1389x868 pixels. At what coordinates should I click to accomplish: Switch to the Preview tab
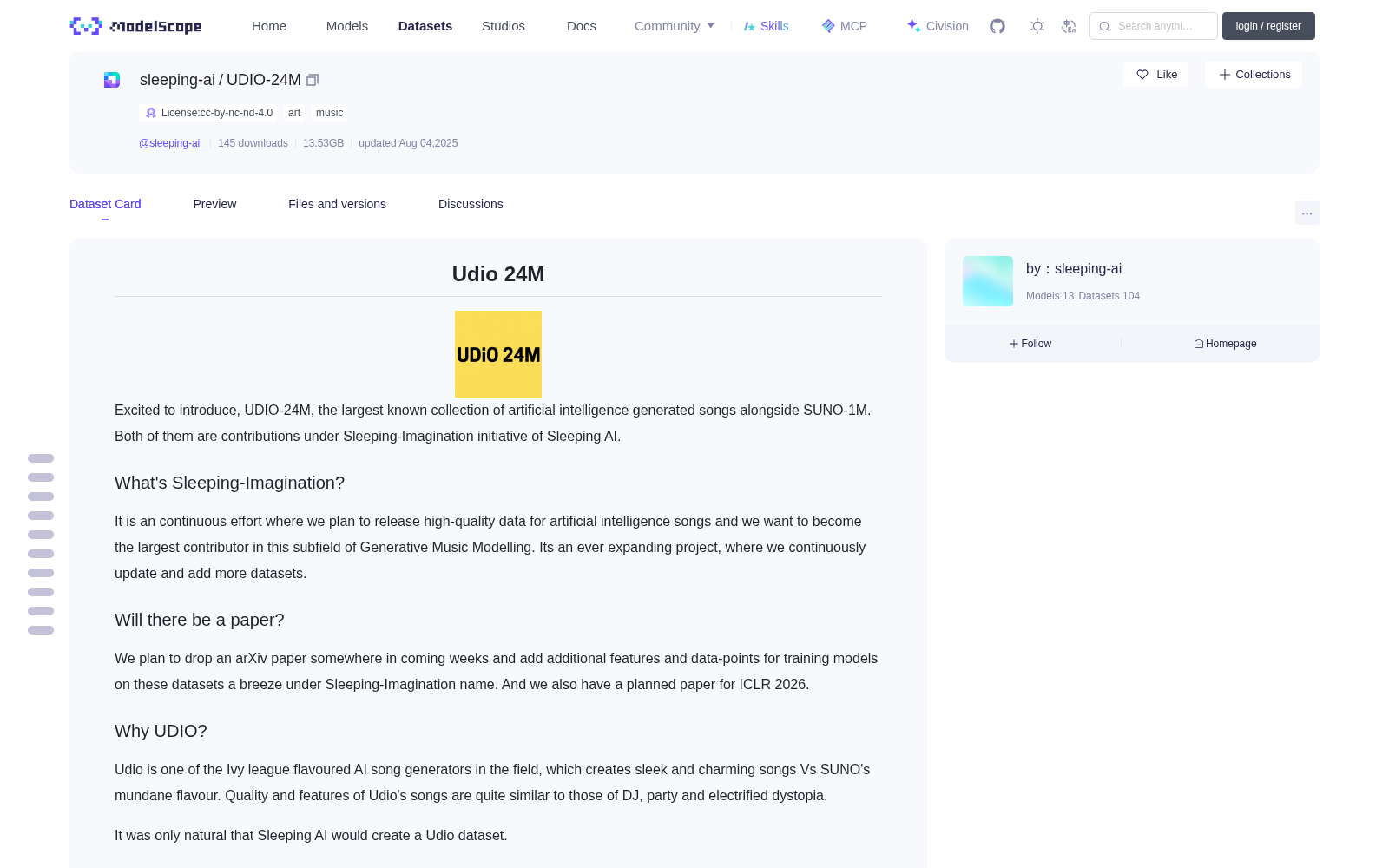pos(214,204)
